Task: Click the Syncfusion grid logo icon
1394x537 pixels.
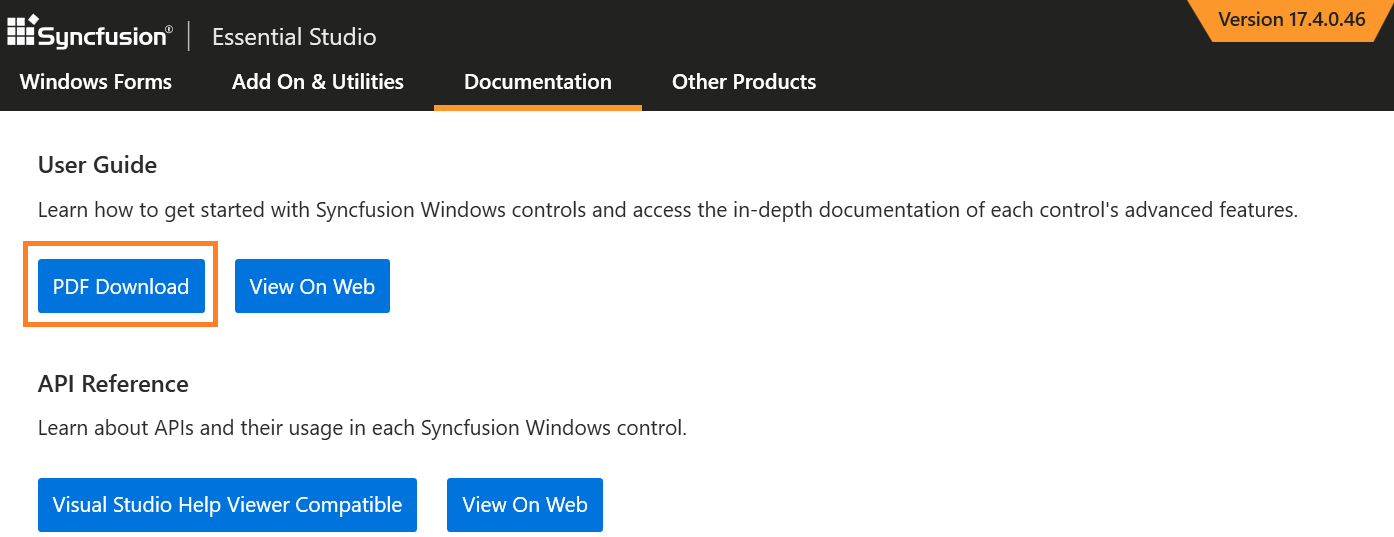Action: coord(21,32)
